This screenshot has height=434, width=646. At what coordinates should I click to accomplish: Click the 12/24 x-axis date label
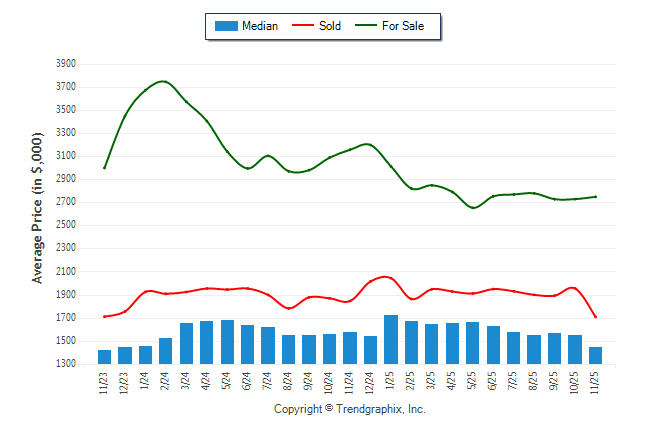click(x=371, y=384)
